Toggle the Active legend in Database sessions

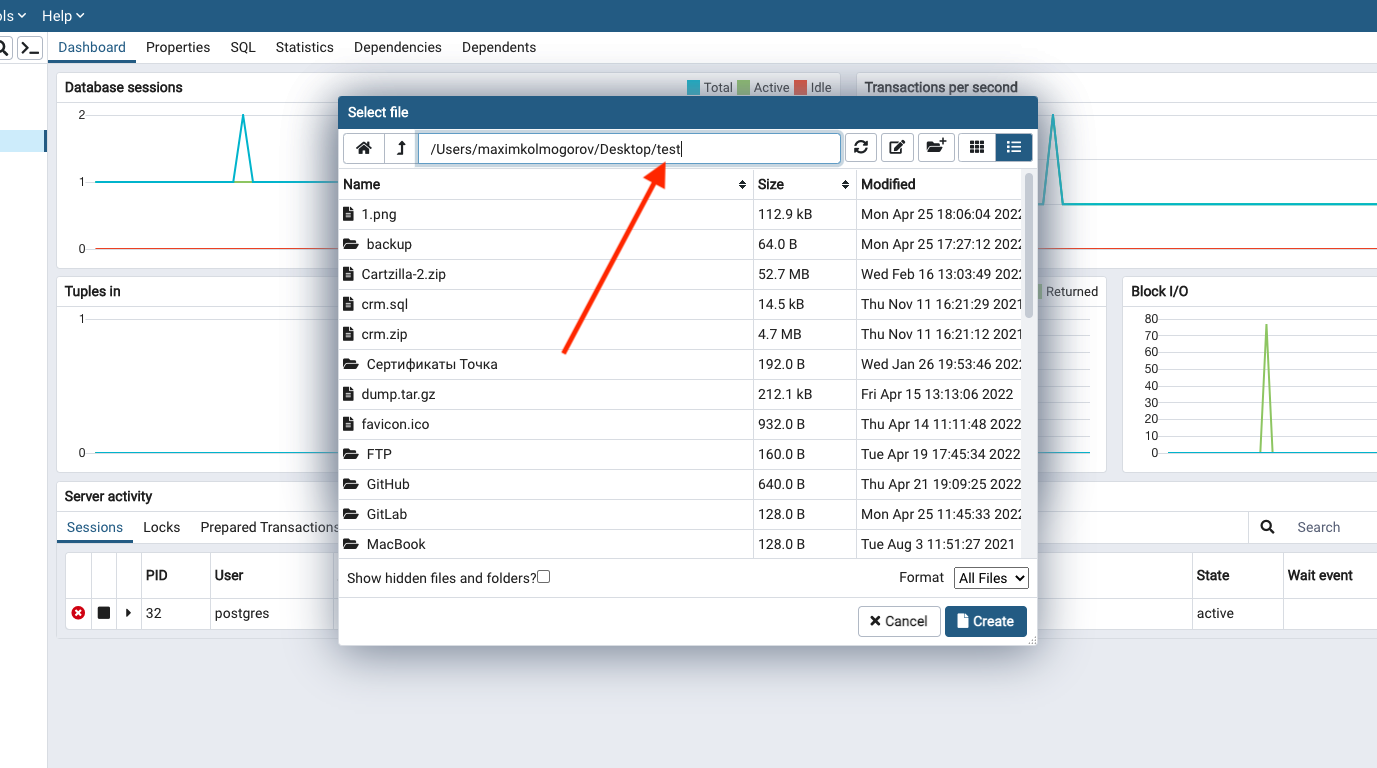(x=763, y=87)
